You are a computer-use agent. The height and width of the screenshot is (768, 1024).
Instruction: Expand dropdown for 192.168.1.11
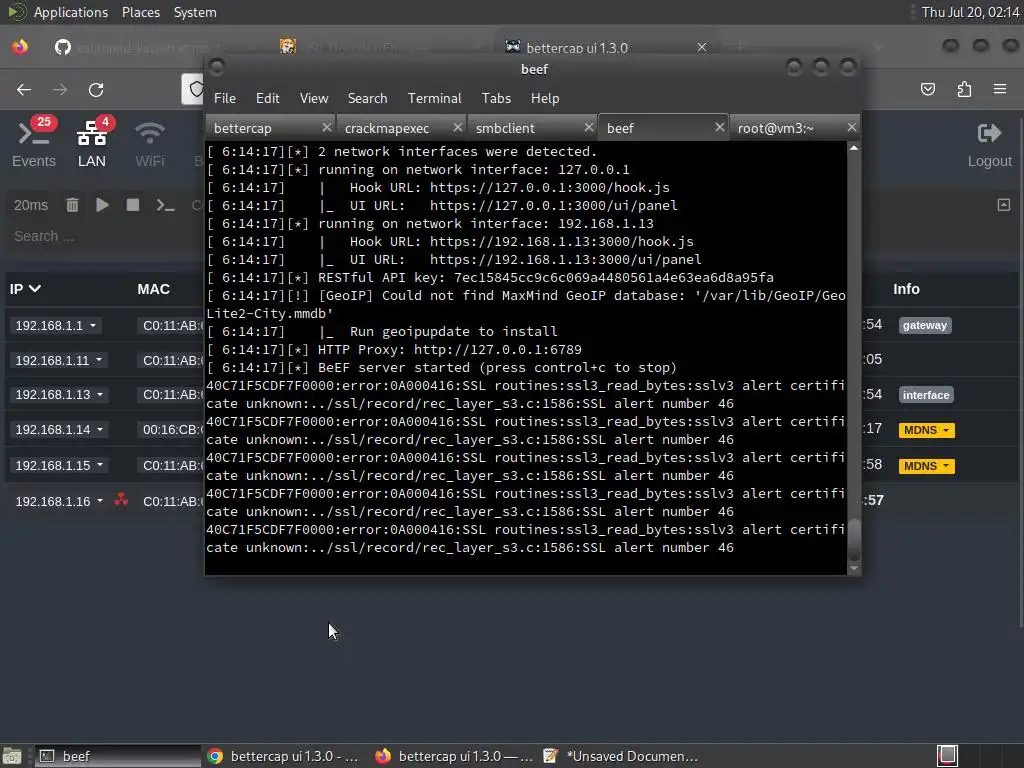[x=99, y=360]
